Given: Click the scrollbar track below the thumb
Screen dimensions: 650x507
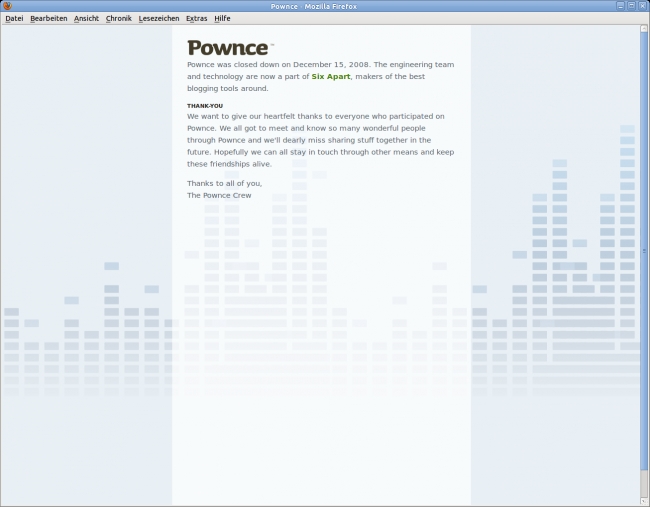Looking at the screenshot, I should pyautogui.click(x=644, y=482).
